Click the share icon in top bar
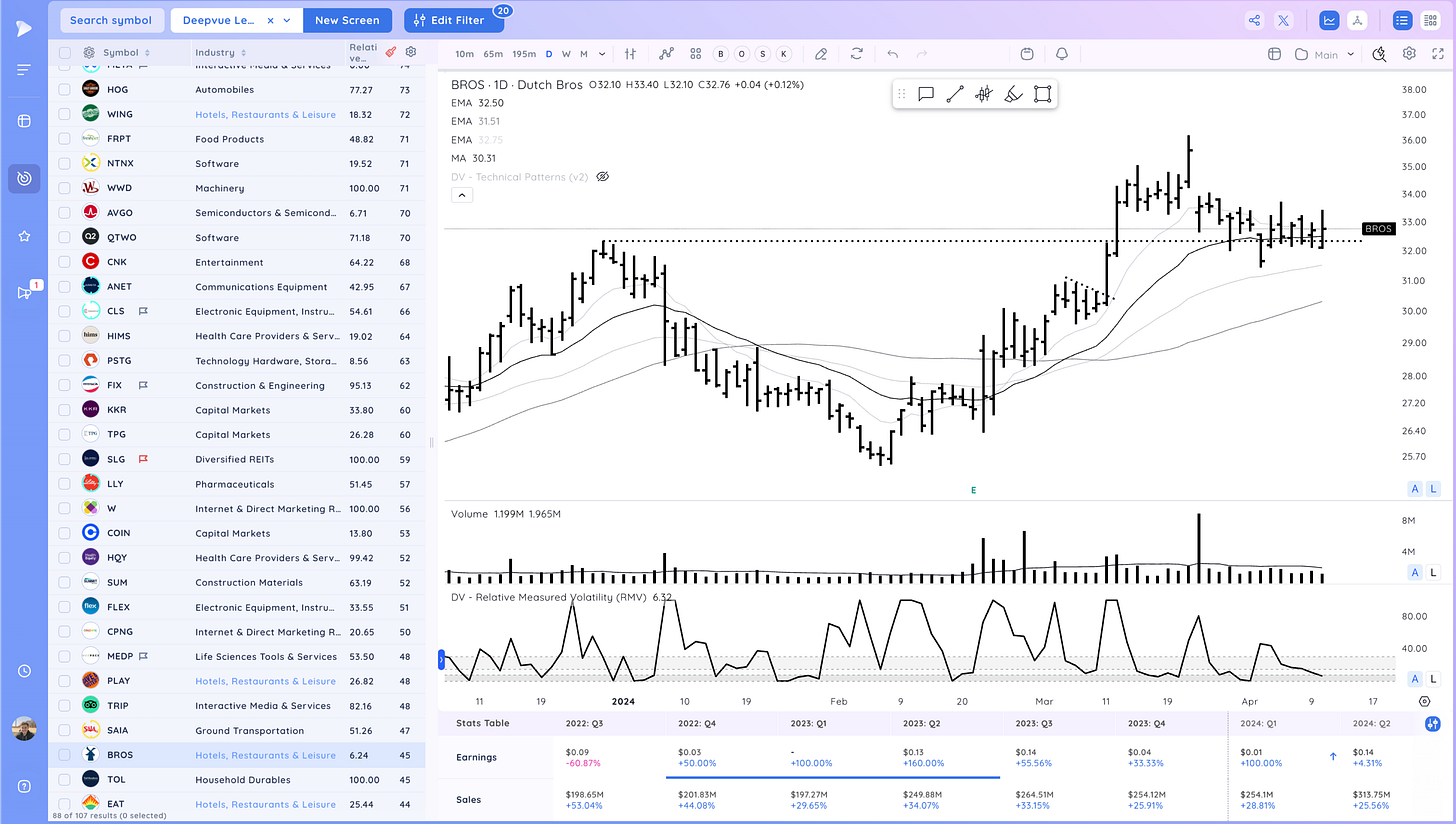Image resolution: width=1456 pixels, height=824 pixels. pos(1254,20)
